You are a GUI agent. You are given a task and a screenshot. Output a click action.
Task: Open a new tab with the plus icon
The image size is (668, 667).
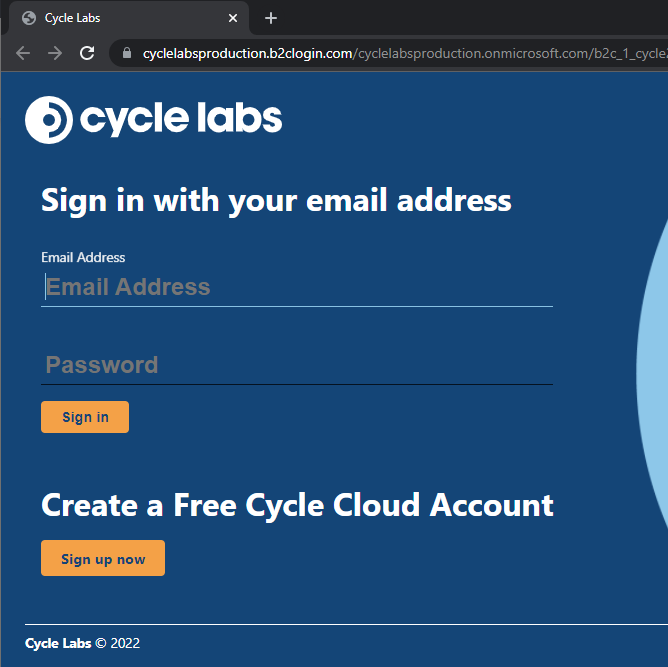click(271, 18)
